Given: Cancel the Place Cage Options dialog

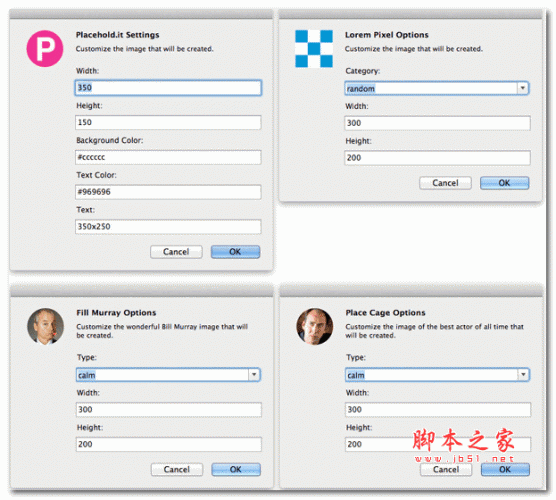Looking at the screenshot, I should (x=446, y=470).
